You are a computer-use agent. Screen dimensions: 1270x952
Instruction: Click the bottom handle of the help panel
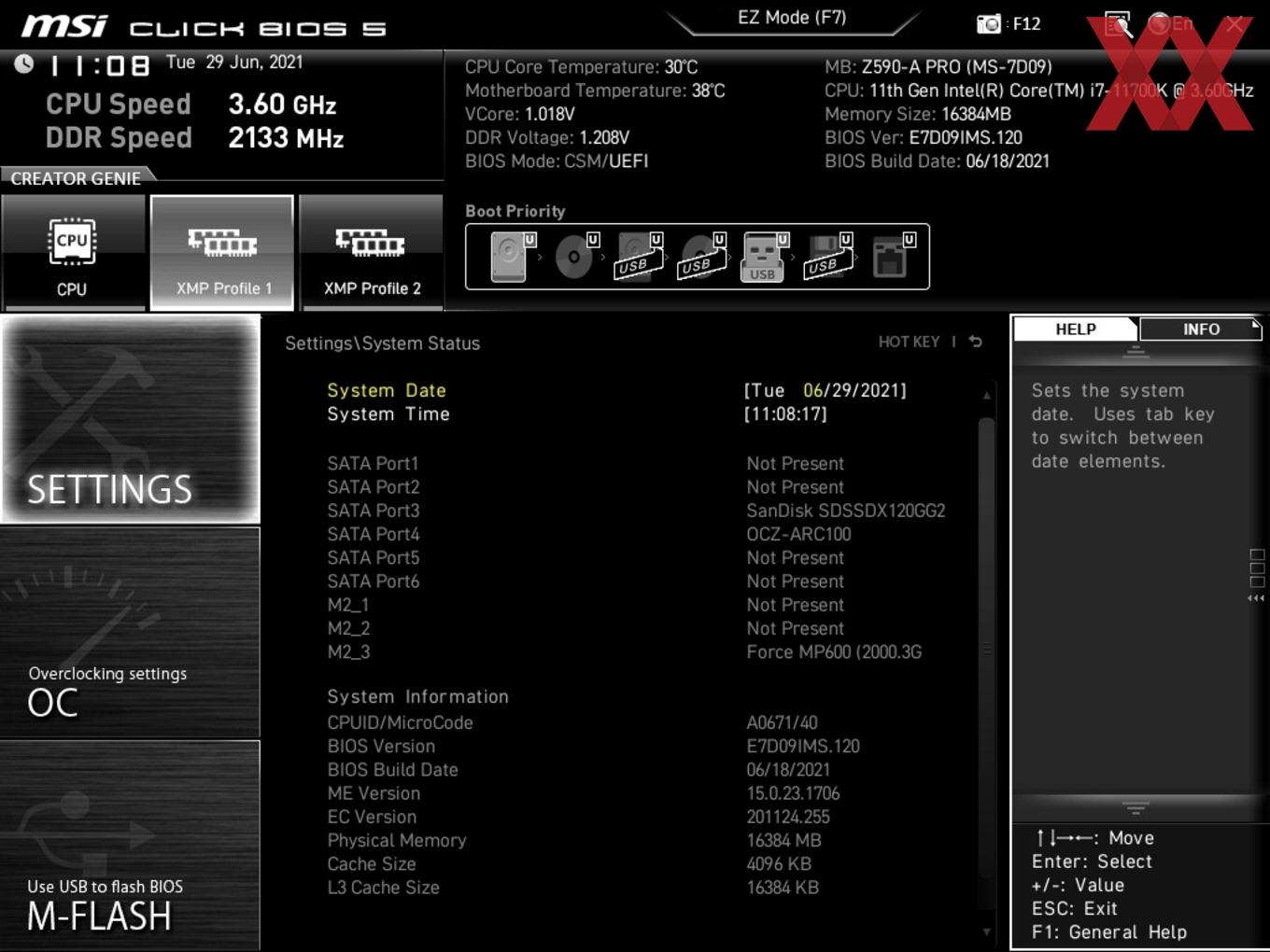click(1136, 807)
